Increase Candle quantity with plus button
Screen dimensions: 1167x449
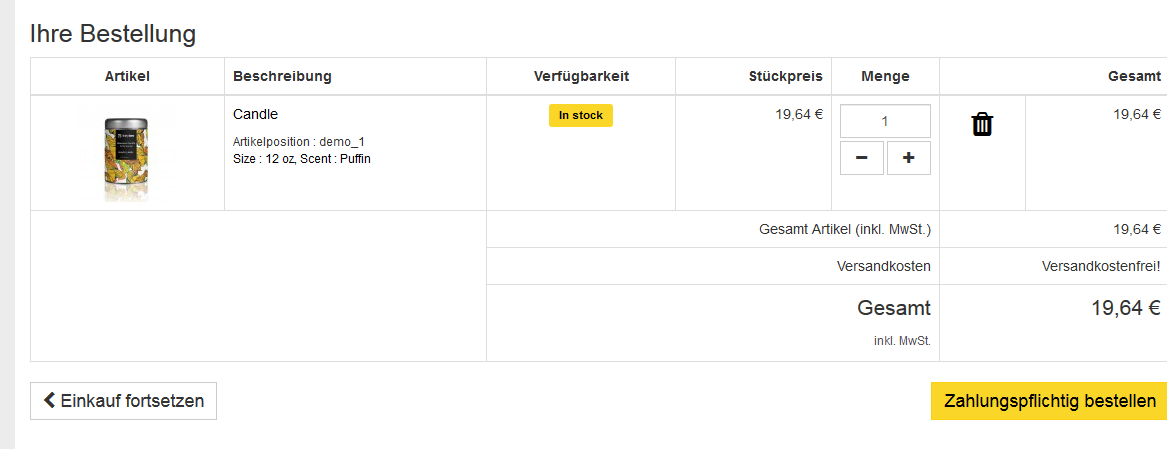click(x=908, y=158)
